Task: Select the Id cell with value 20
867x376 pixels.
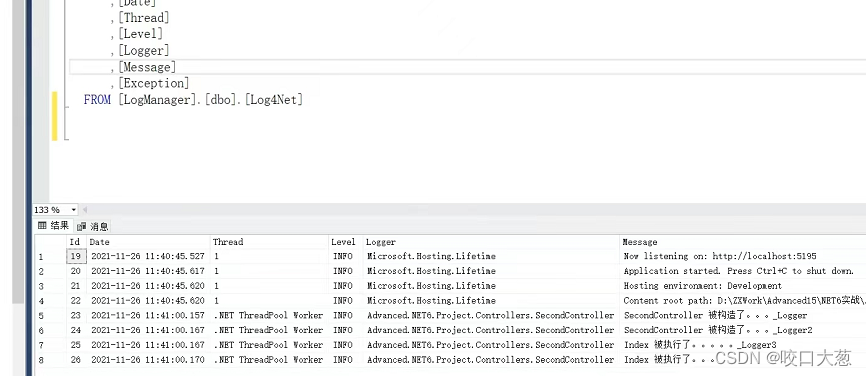Action: point(76,271)
